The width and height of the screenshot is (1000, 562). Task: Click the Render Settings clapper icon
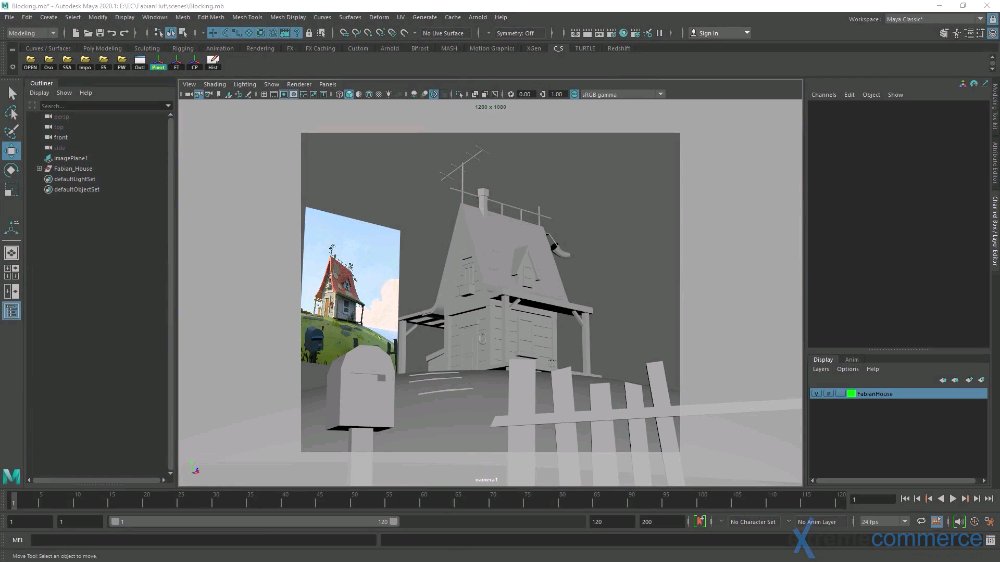612,33
